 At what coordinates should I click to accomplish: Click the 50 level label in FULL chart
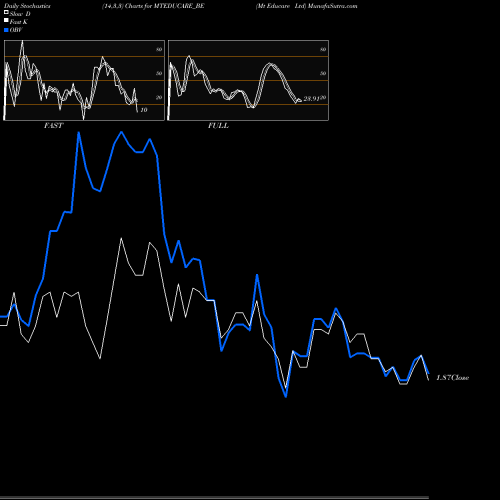point(323,73)
